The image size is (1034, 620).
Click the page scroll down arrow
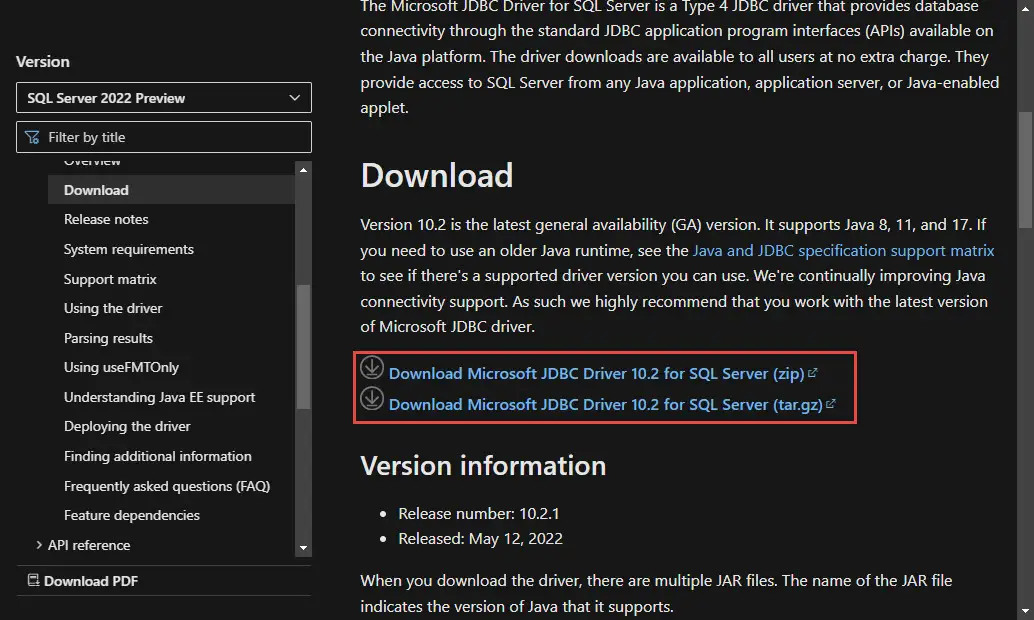[x=1025, y=611]
